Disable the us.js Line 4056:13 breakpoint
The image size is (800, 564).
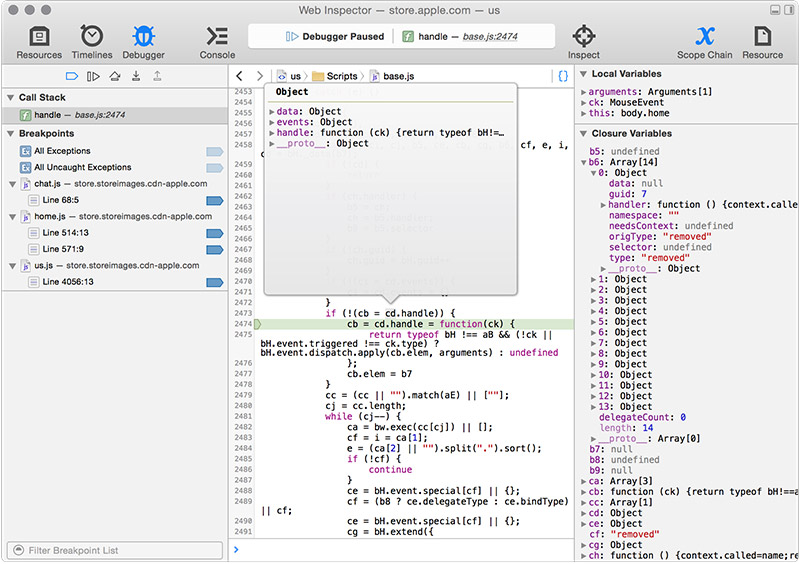coord(215,282)
